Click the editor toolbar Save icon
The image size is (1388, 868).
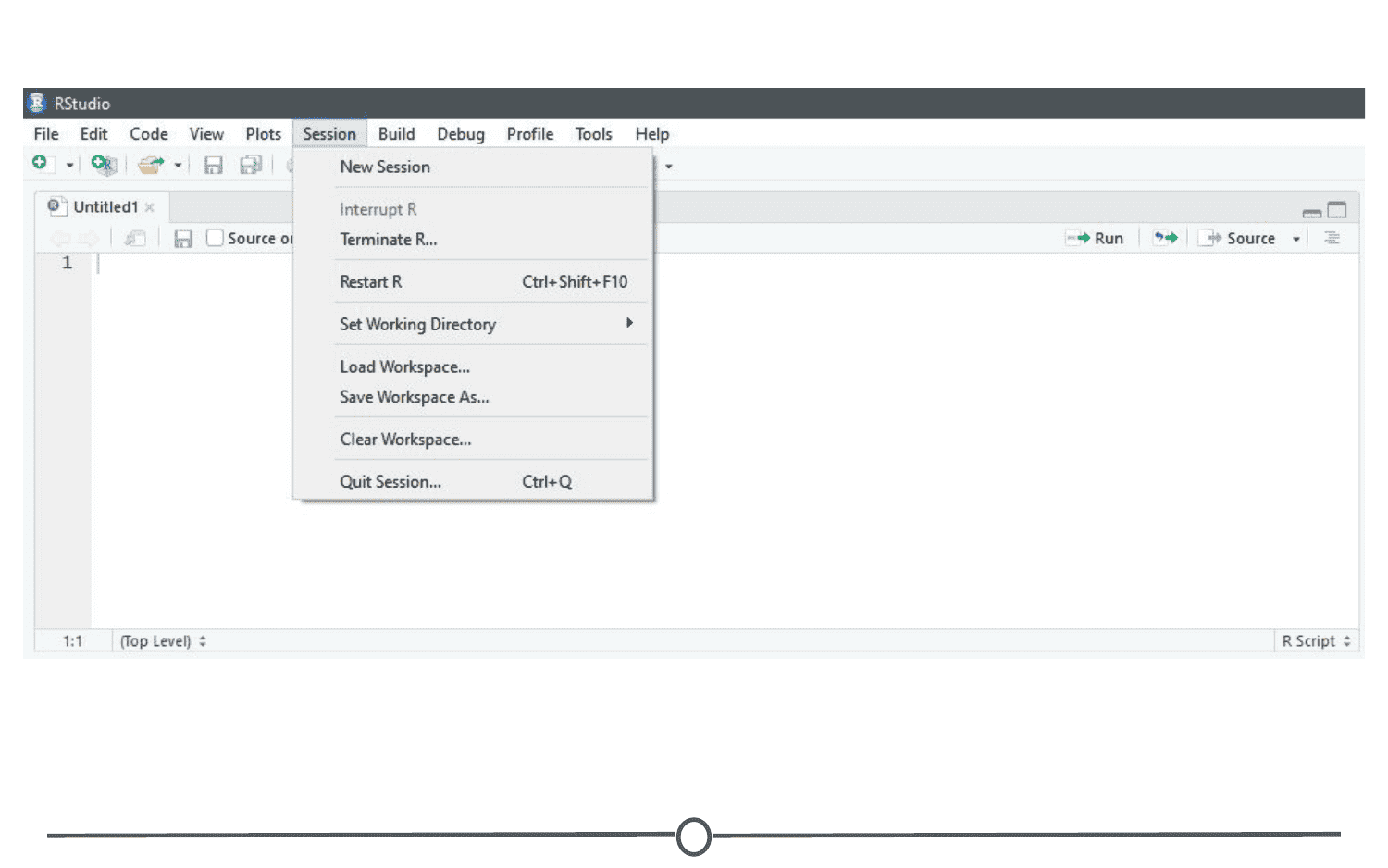point(183,239)
